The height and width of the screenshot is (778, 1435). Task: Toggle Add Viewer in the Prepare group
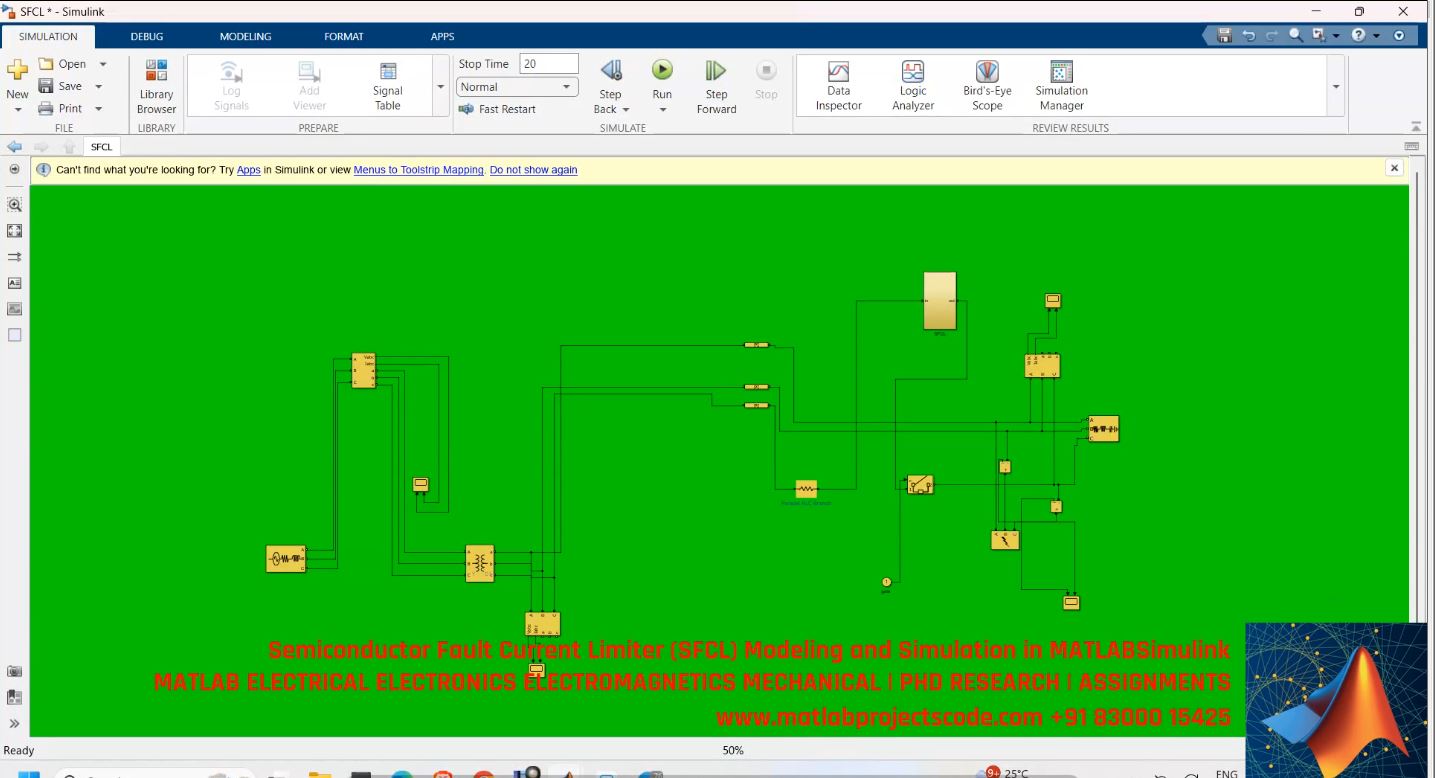[308, 84]
